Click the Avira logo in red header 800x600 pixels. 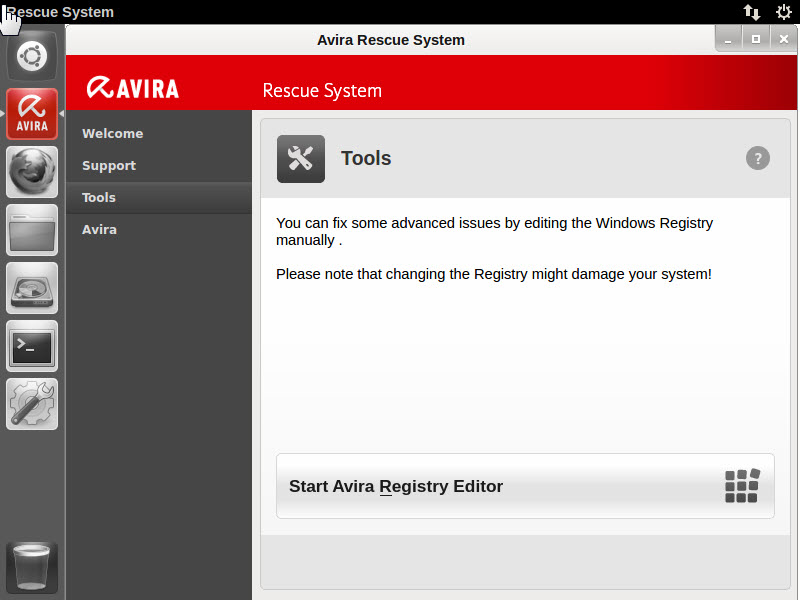(133, 88)
